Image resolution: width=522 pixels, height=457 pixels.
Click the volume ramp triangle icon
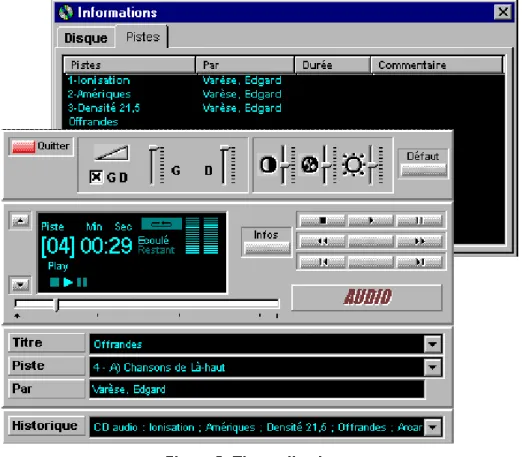pyautogui.click(x=111, y=152)
